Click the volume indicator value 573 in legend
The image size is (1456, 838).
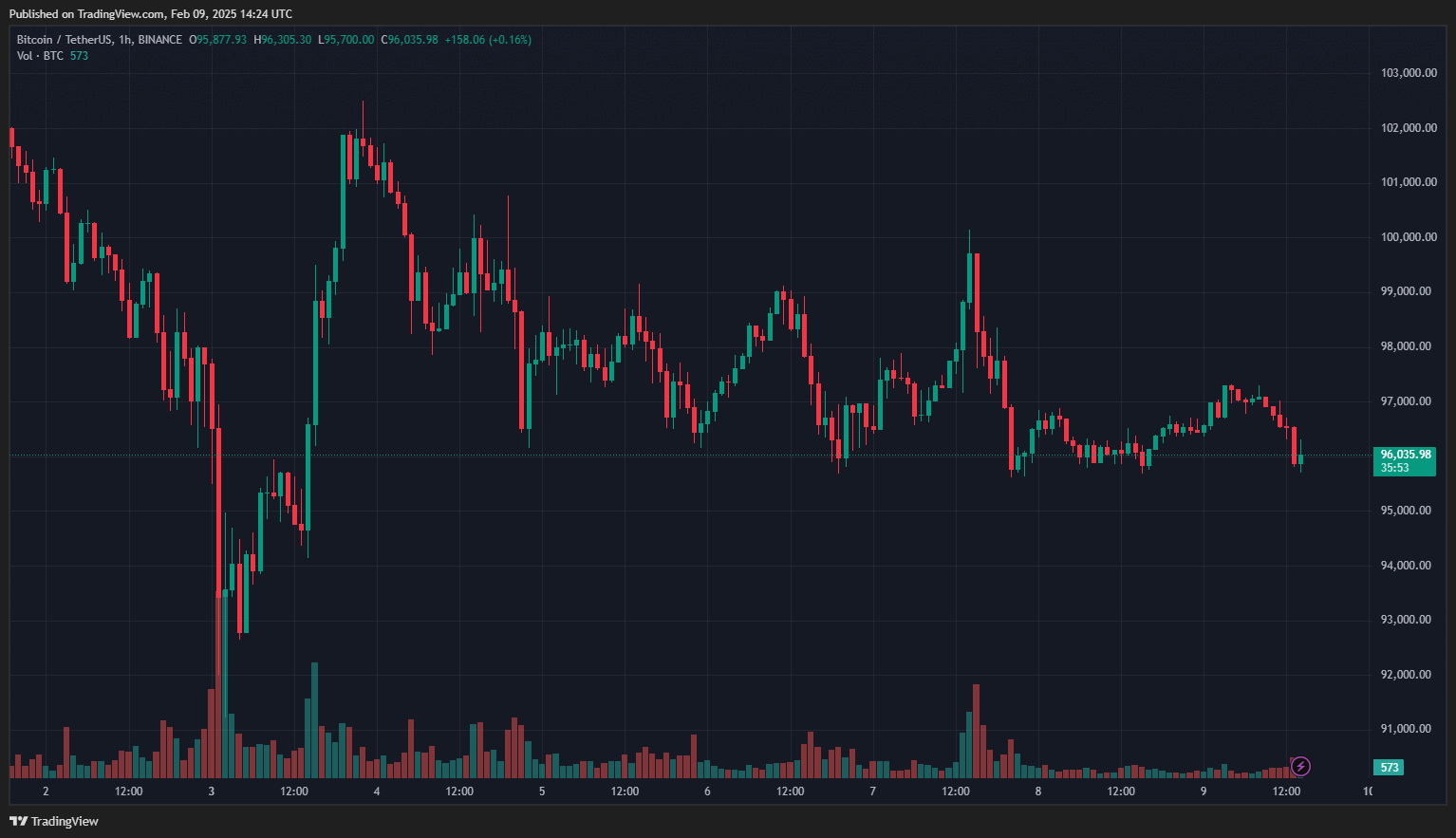point(79,56)
